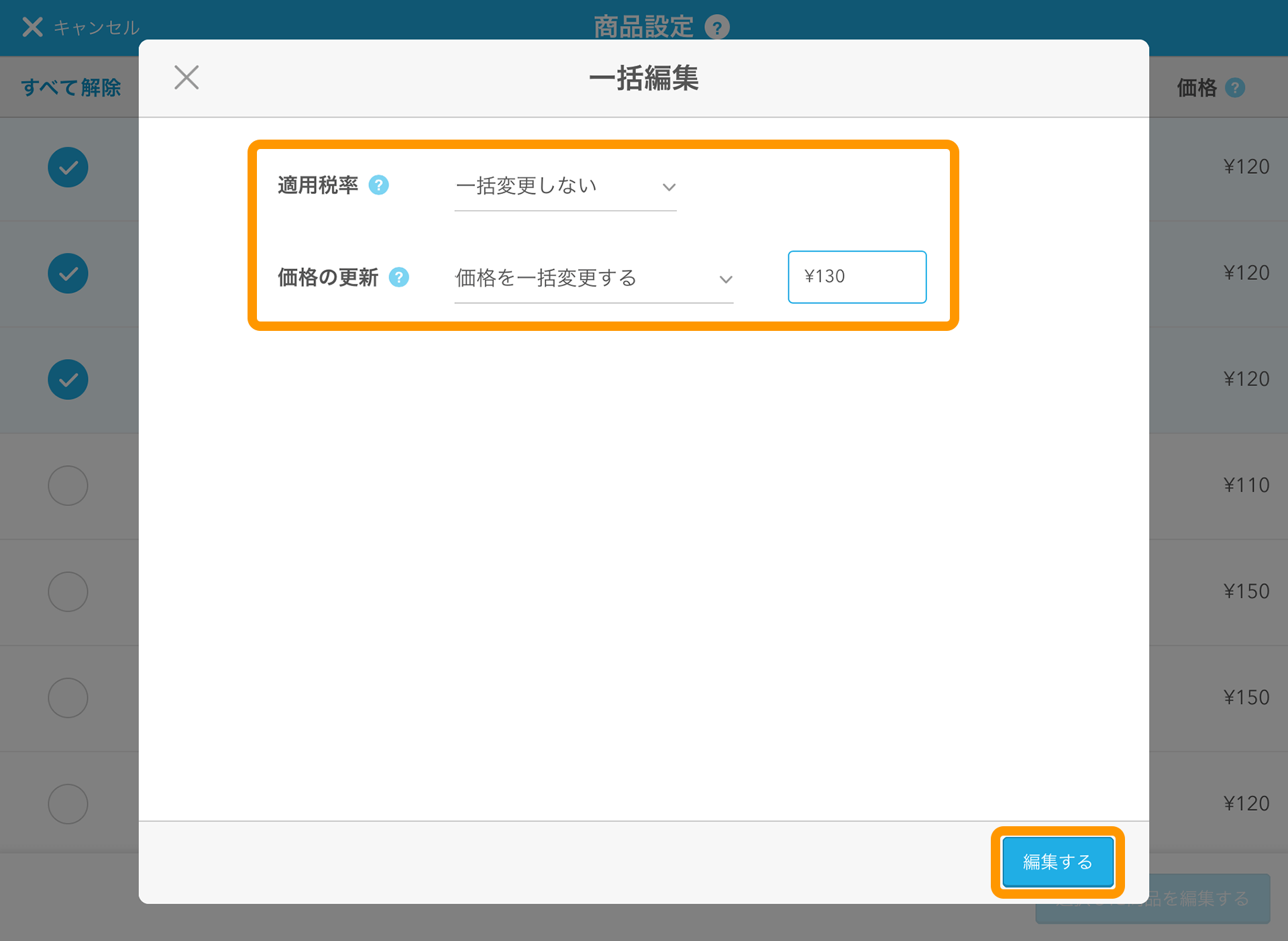The width and height of the screenshot is (1288, 941).
Task: Deselect the first checked product row
Action: [68, 167]
